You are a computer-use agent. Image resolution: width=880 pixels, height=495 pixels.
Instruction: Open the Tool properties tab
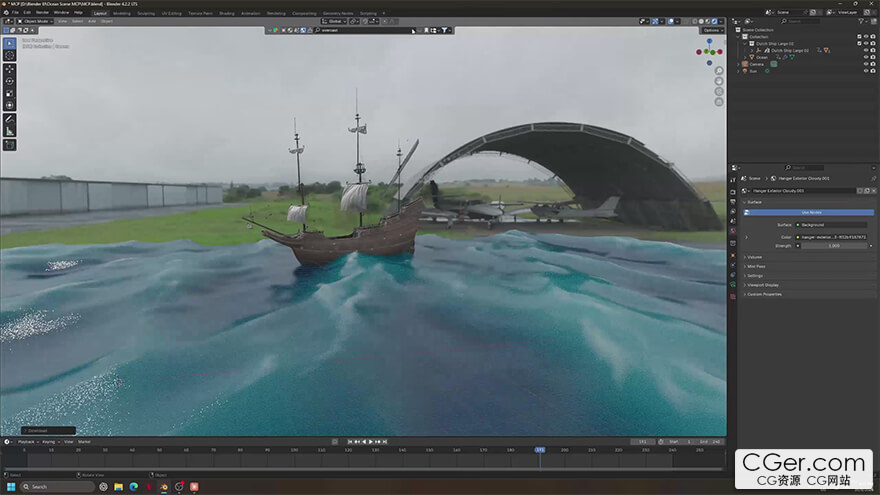(x=733, y=180)
